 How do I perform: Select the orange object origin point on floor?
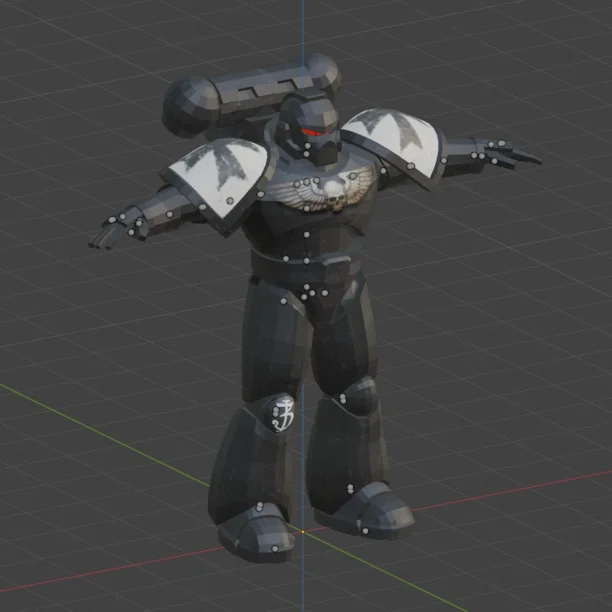(x=303, y=532)
